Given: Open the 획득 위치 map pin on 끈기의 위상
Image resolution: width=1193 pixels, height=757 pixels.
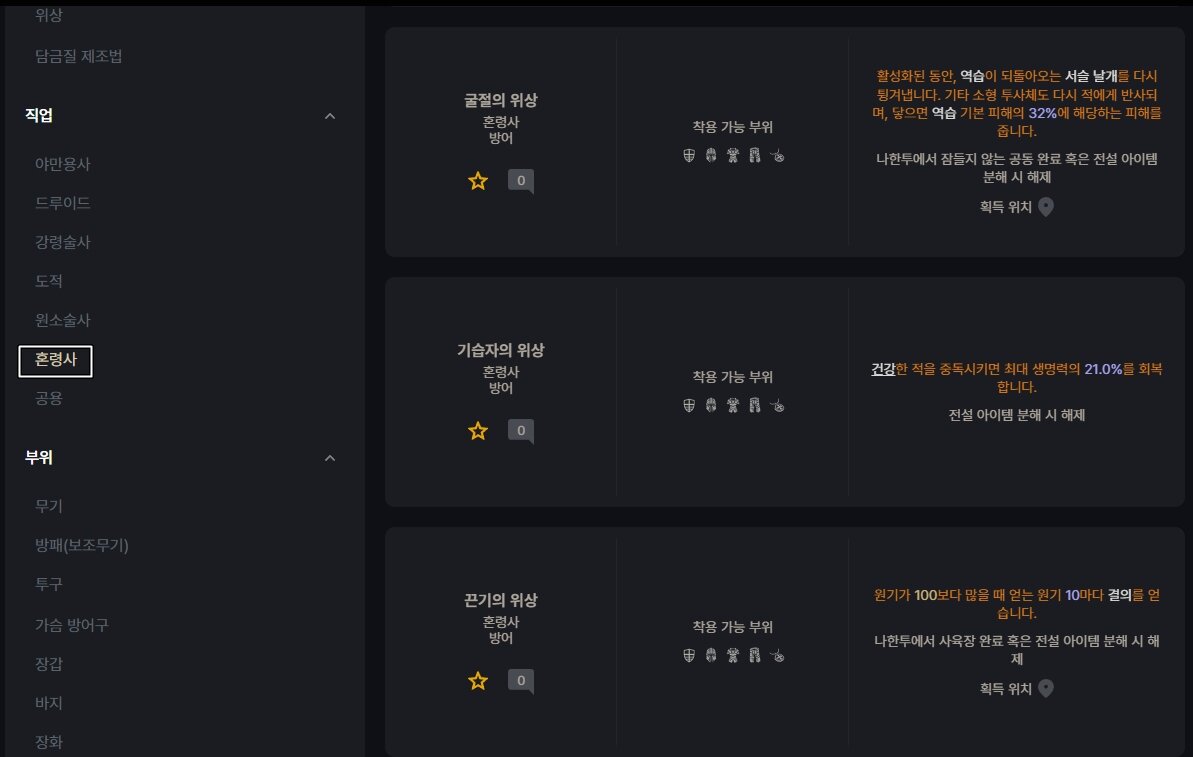Looking at the screenshot, I should (x=1046, y=689).
